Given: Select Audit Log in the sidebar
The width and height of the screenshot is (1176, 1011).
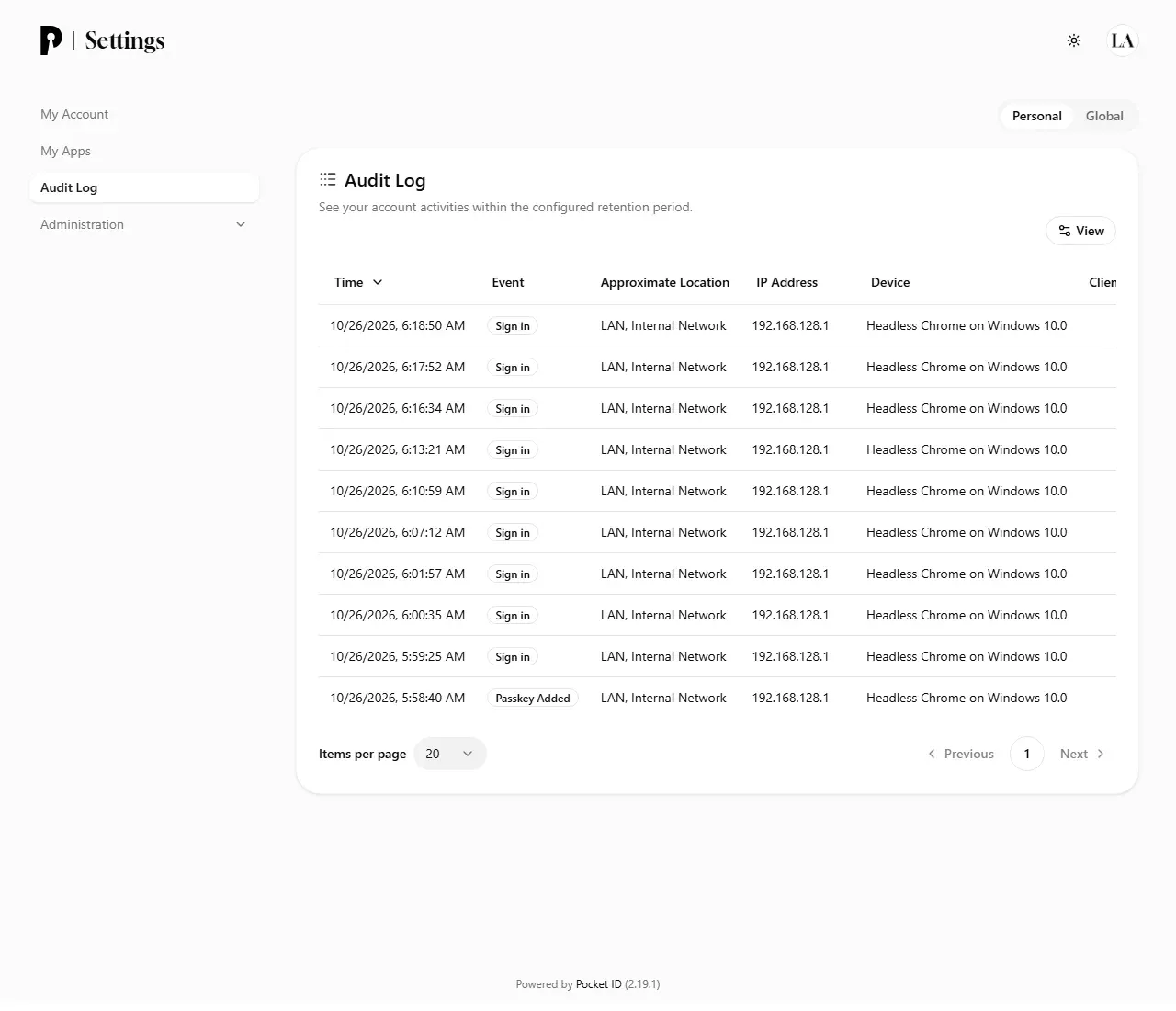Looking at the screenshot, I should click(144, 187).
